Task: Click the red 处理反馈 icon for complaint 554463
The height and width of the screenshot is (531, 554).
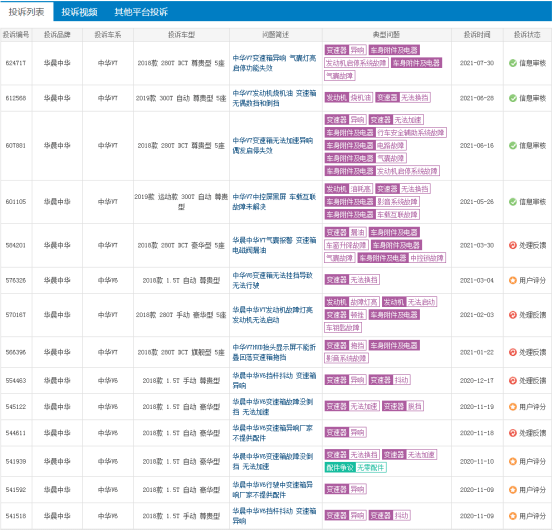Action: (x=513, y=380)
